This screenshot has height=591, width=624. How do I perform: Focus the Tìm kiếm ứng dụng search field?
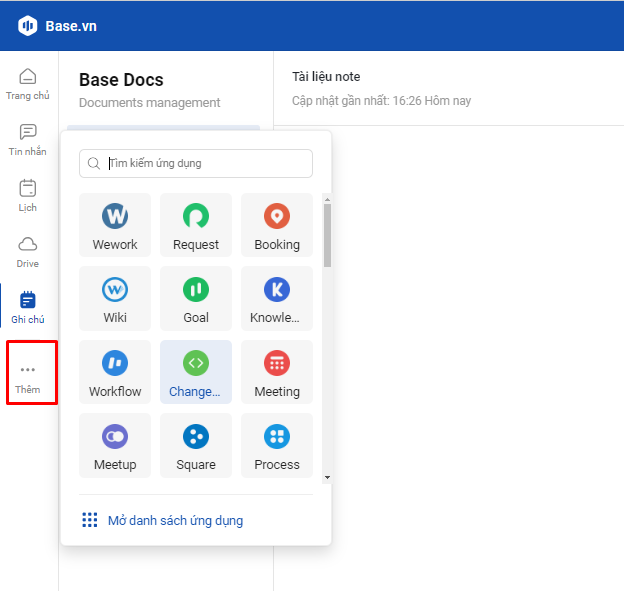point(196,163)
